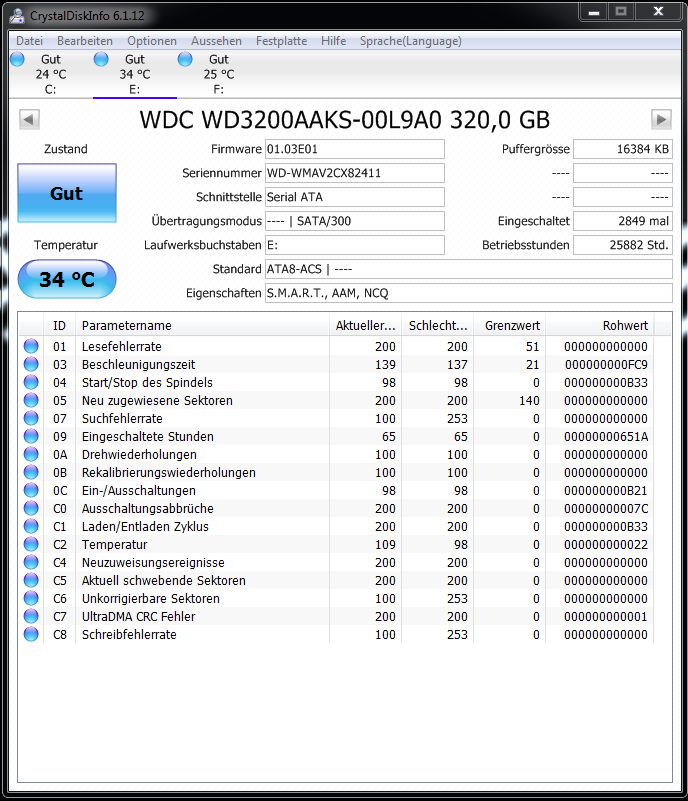
Task: Click the Firmware field 01.03E01
Action: pos(354,149)
